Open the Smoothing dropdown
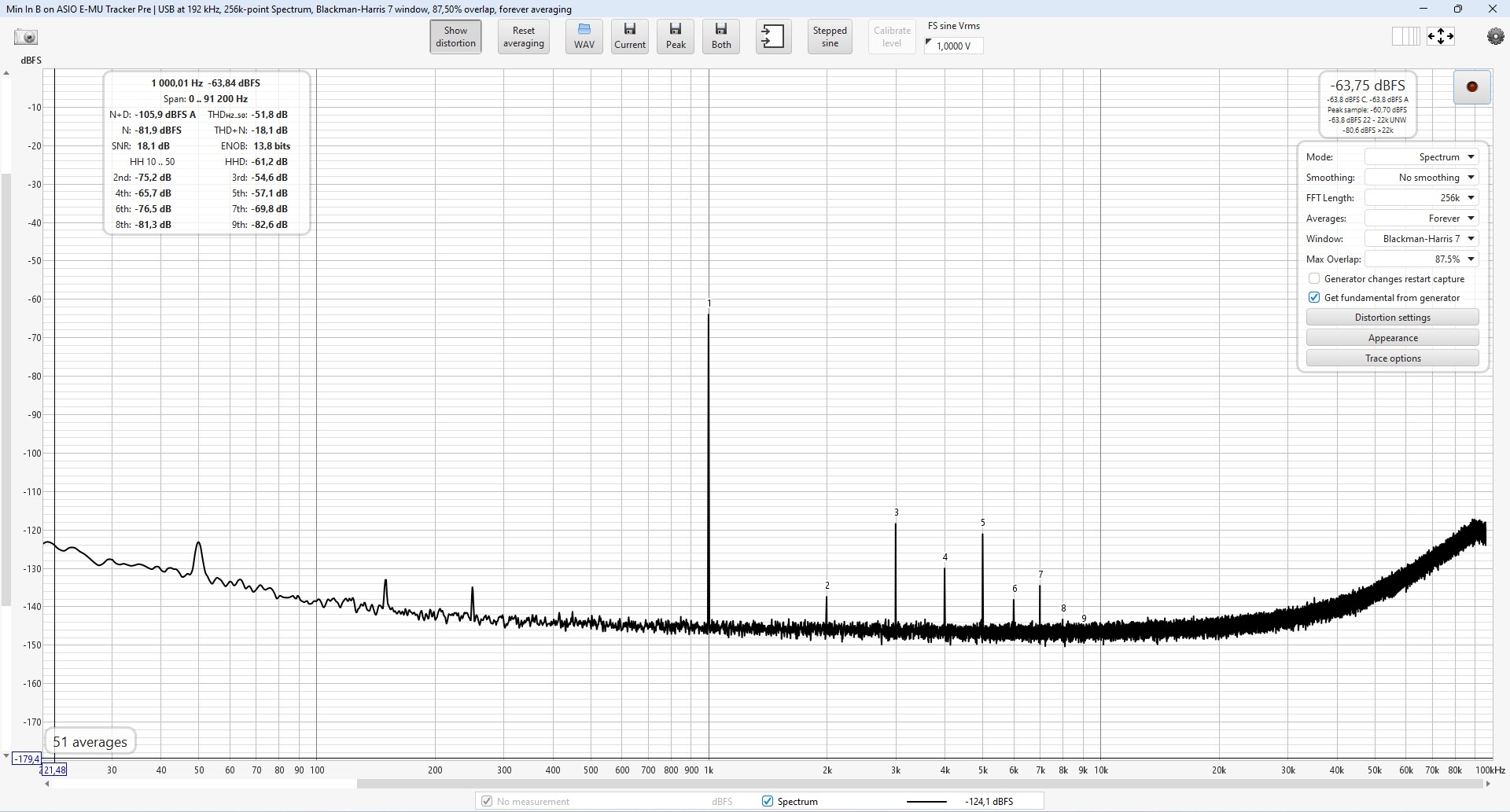The image size is (1510, 812). click(x=1421, y=177)
